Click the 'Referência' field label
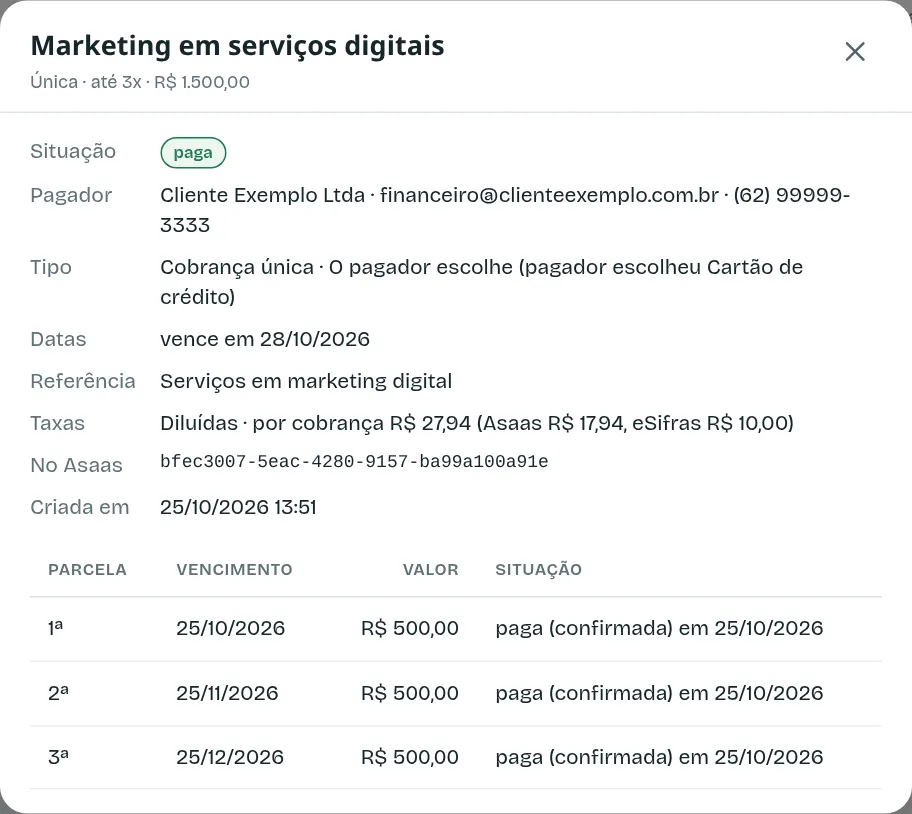 click(x=83, y=381)
